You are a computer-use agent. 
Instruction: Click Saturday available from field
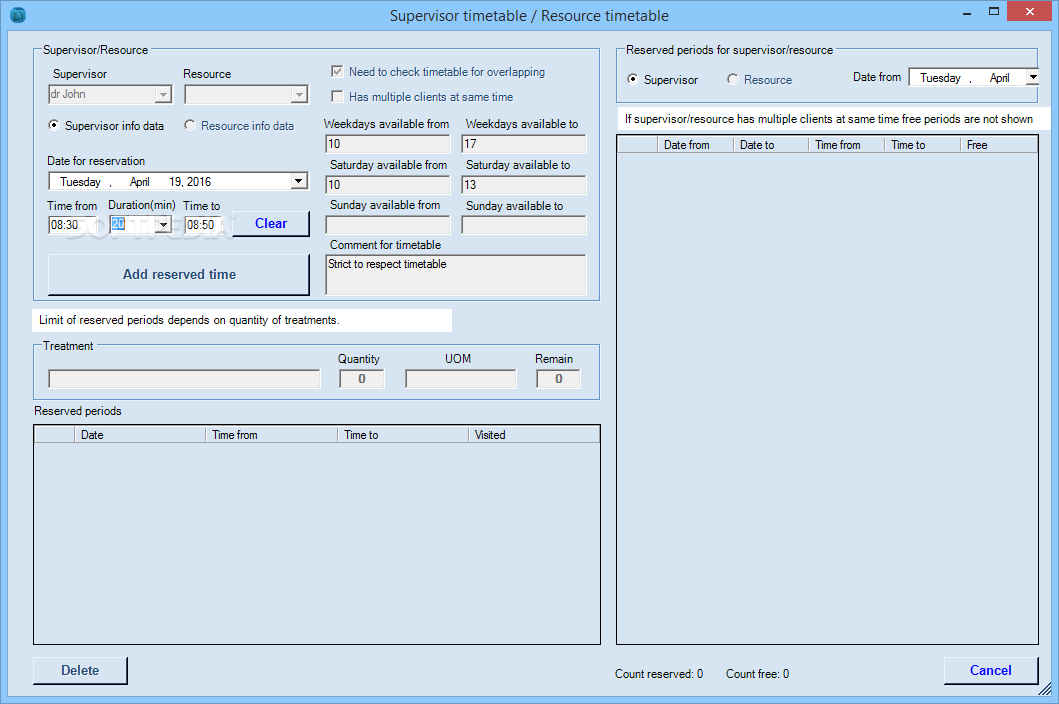(x=388, y=184)
